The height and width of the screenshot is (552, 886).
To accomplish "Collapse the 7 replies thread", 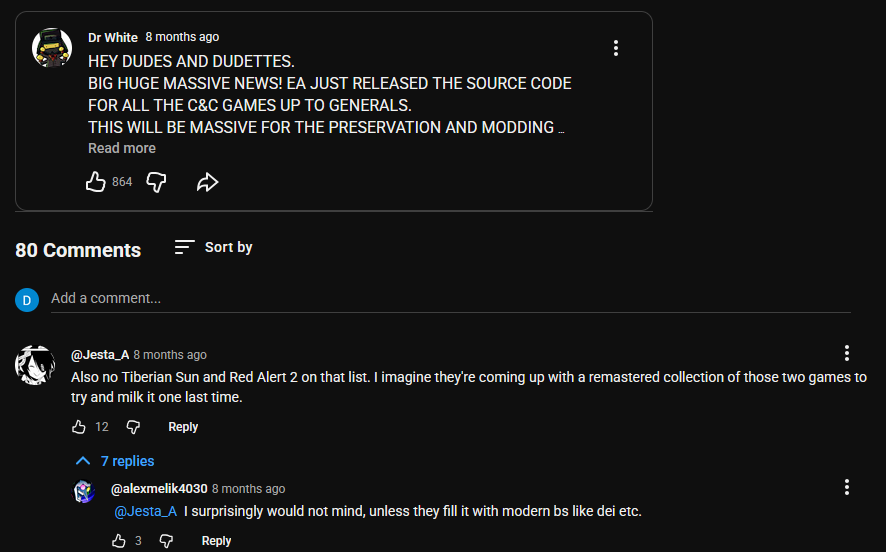I will [x=116, y=461].
